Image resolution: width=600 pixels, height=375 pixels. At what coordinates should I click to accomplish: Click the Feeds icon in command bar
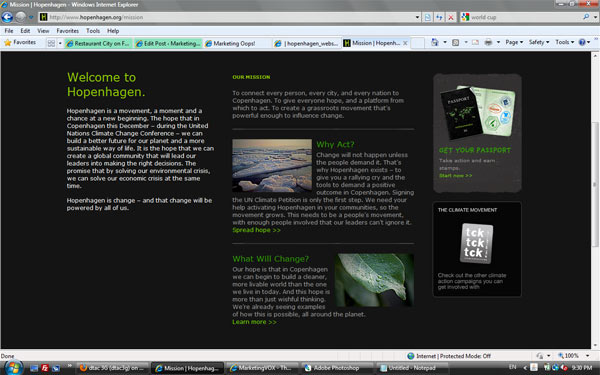tap(455, 42)
